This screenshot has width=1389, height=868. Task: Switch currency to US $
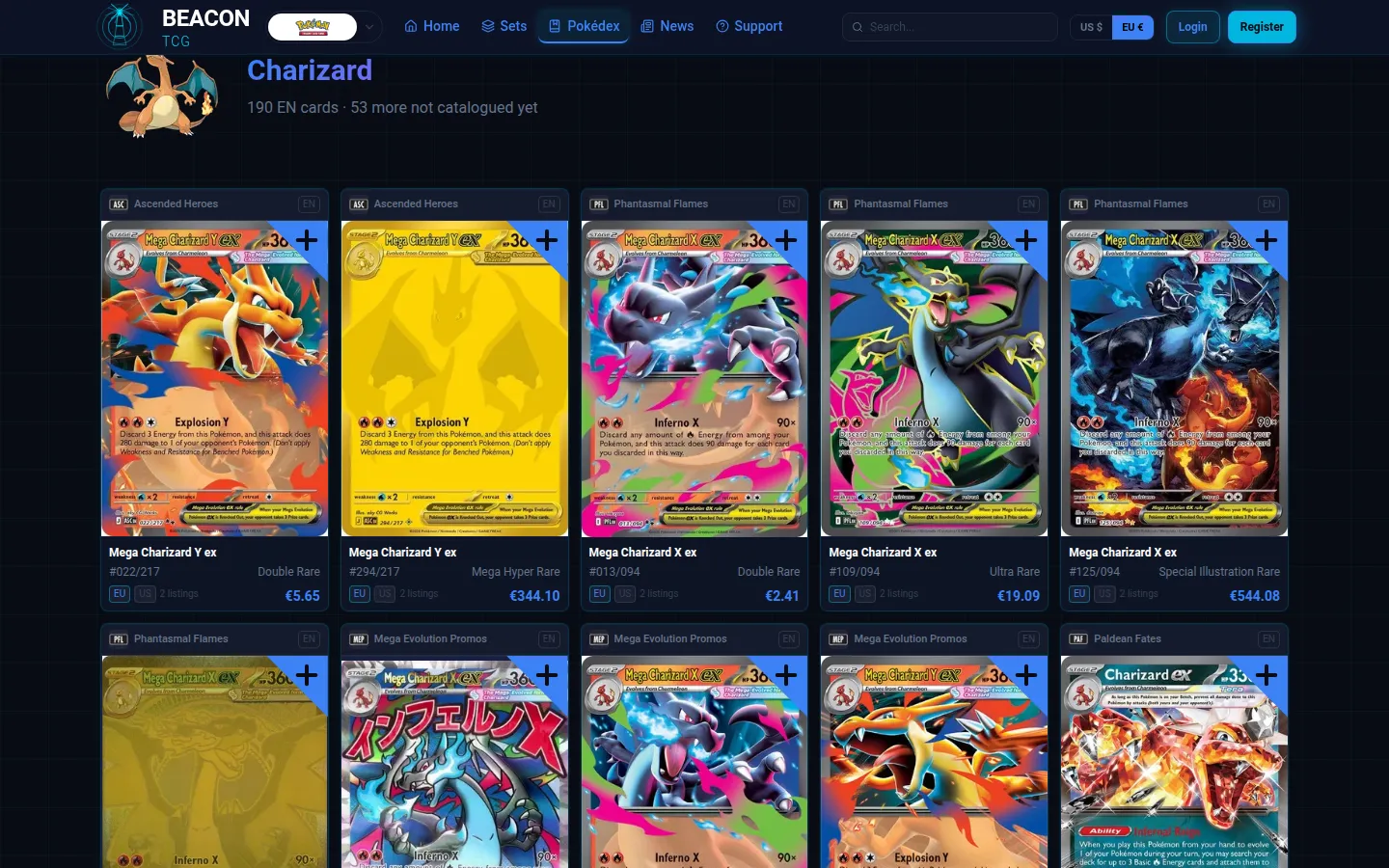1091,27
